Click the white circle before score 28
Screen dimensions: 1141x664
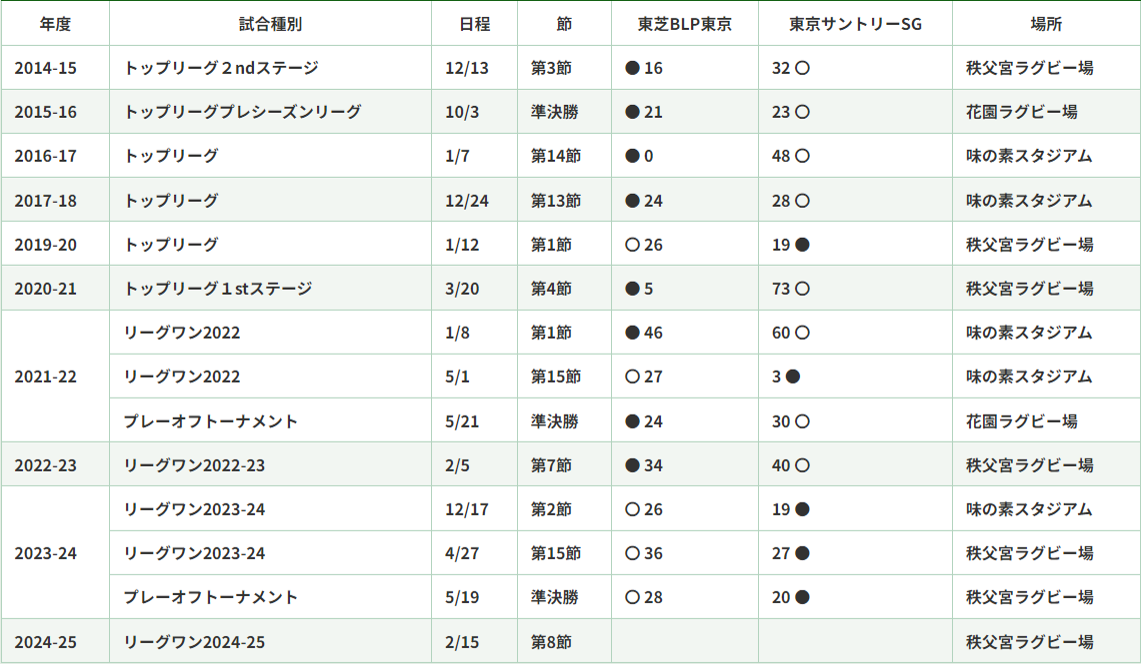click(x=632, y=598)
